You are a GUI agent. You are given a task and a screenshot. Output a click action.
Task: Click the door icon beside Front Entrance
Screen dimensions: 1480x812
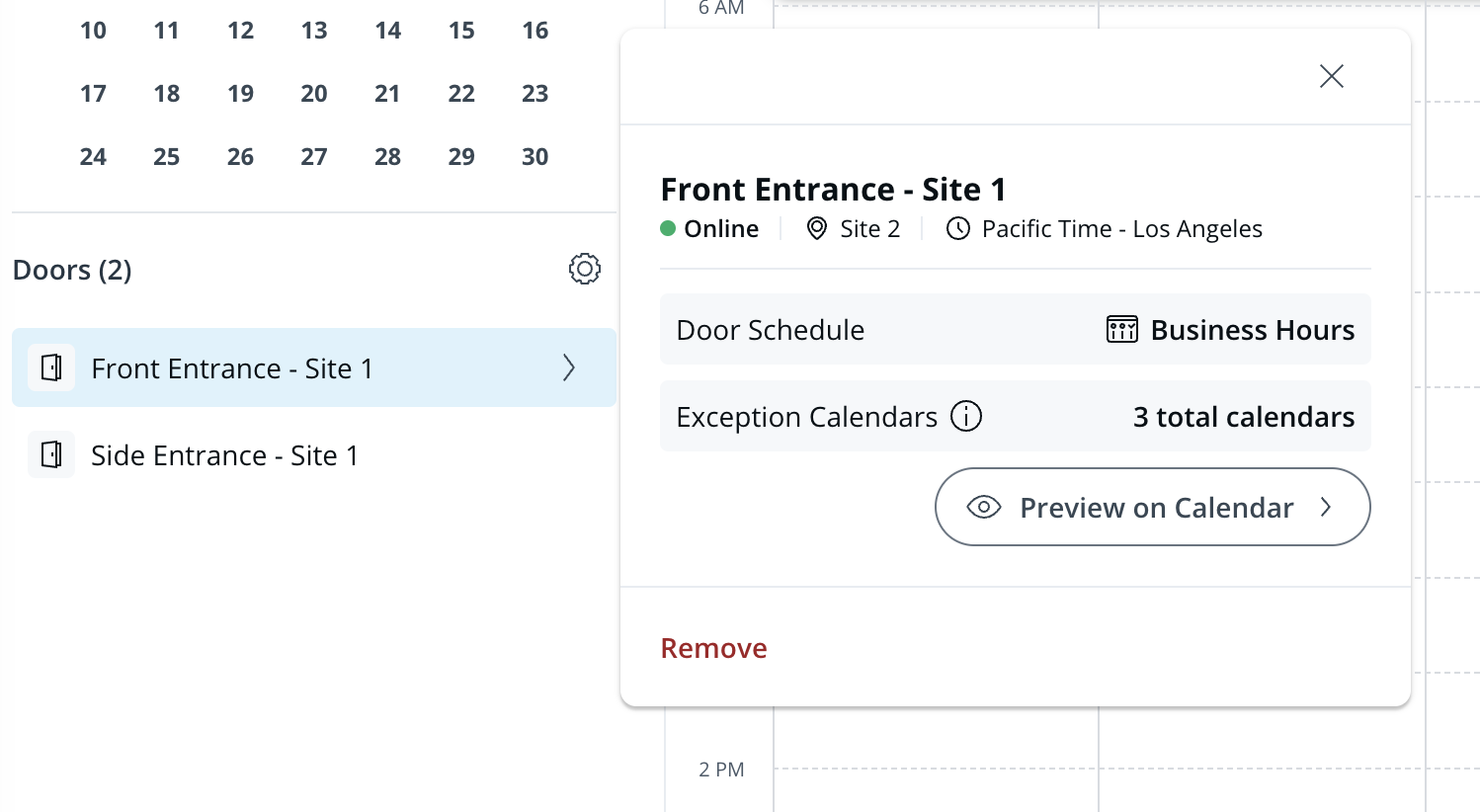(51, 367)
